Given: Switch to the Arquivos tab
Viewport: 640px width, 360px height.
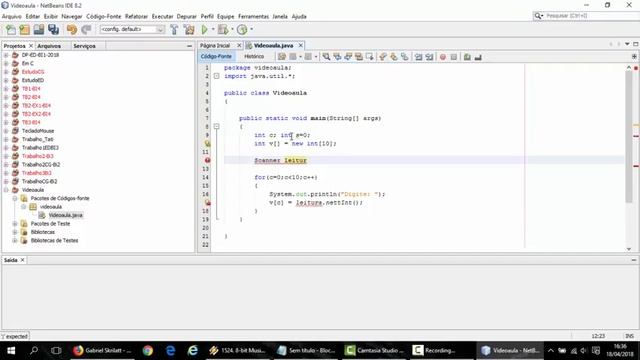Looking at the screenshot, I should [x=49, y=46].
